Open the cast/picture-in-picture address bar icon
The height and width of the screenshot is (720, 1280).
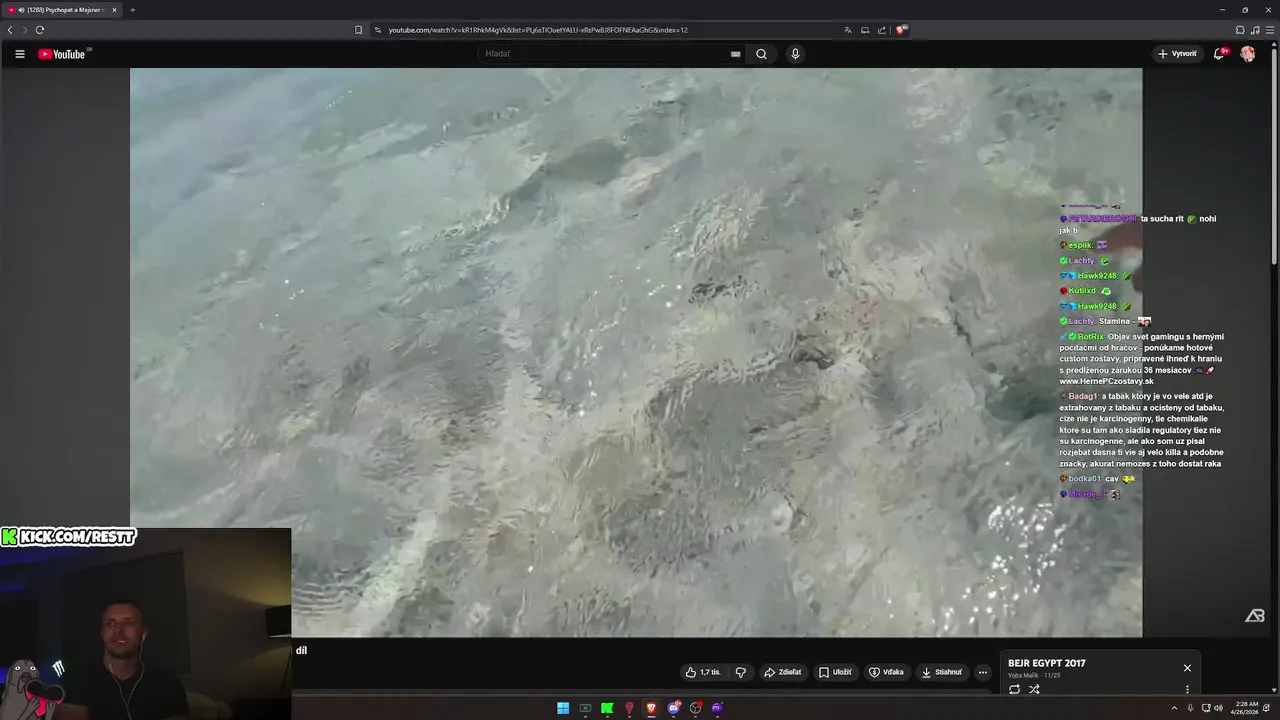tap(865, 30)
